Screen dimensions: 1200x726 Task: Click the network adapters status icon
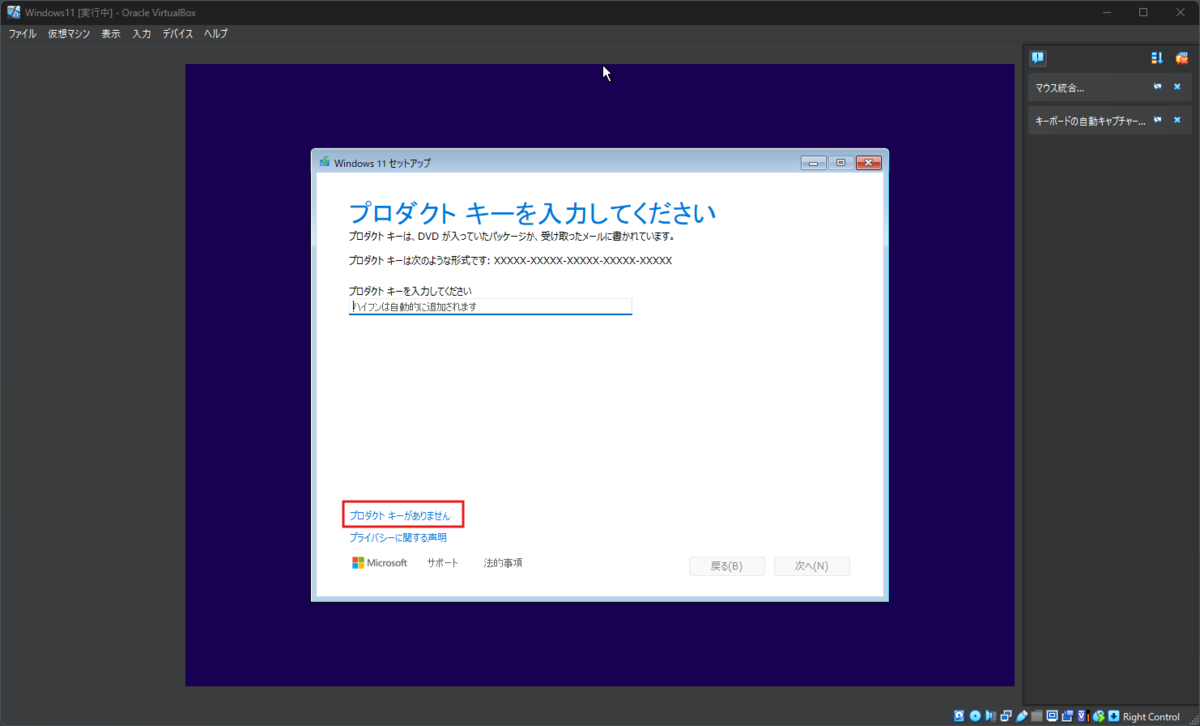point(1006,716)
